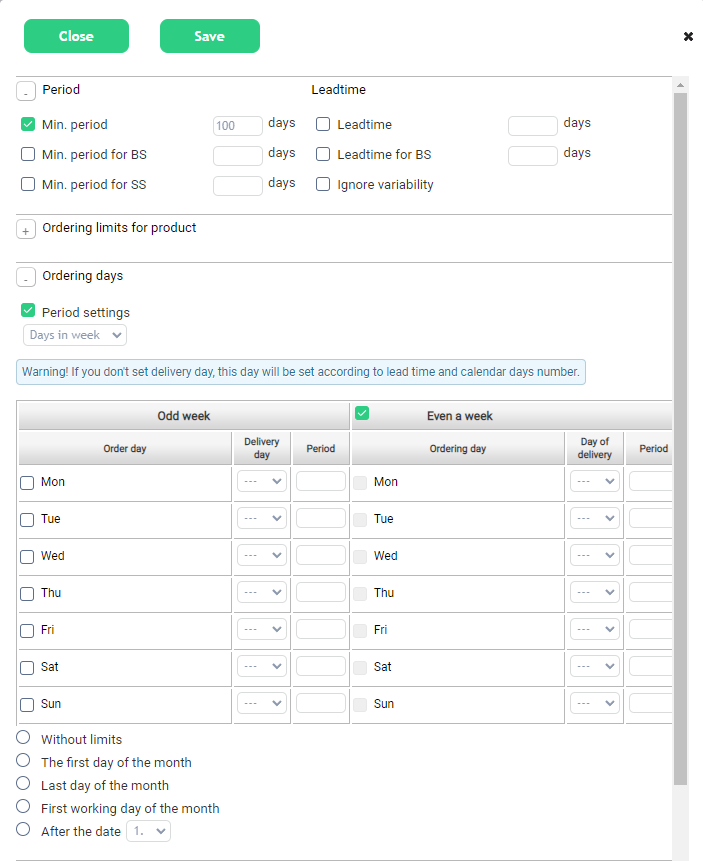The height and width of the screenshot is (861, 703).
Task: Tick Ignore variability option
Action: click(323, 185)
